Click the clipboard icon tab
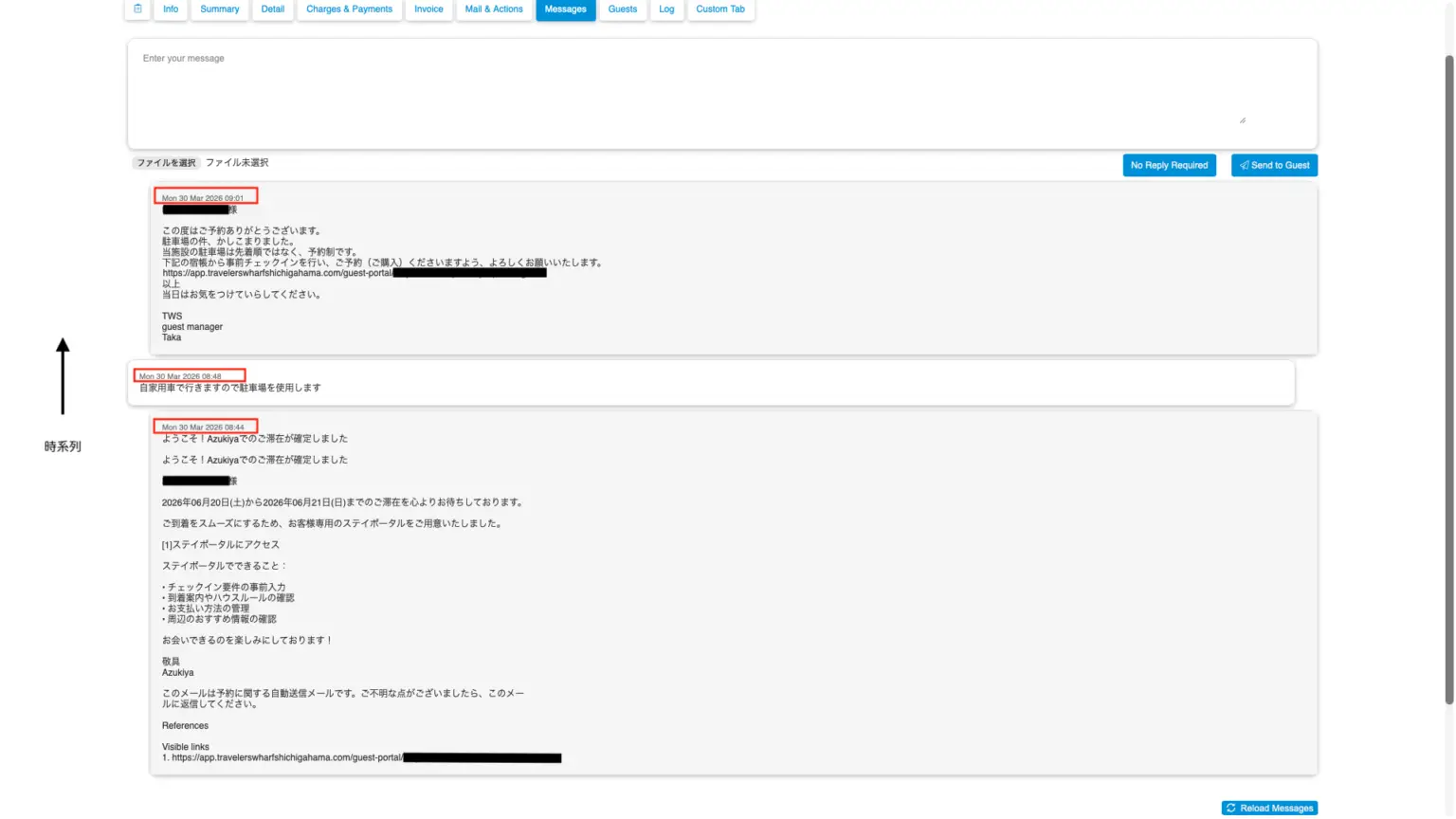1456x819 pixels. tap(137, 9)
